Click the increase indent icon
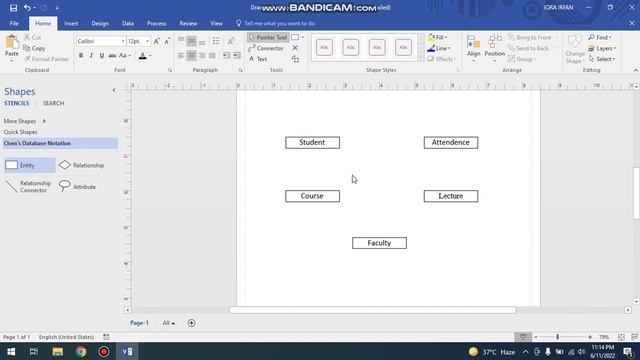Screen dimensions: 640x360 coord(236,56)
